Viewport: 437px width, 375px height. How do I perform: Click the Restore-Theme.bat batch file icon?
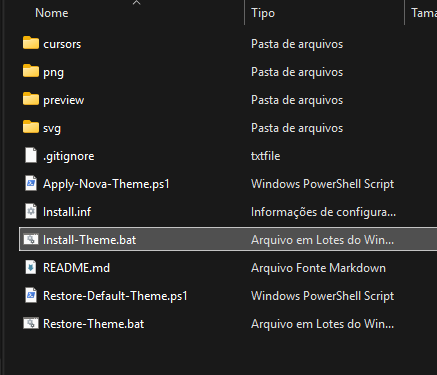[x=31, y=323]
